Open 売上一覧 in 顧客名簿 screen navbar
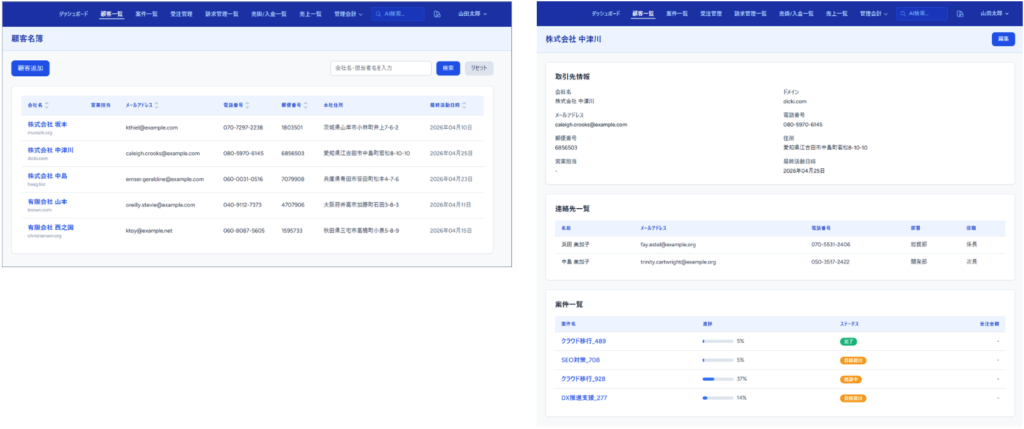The height and width of the screenshot is (429, 1024). click(310, 14)
